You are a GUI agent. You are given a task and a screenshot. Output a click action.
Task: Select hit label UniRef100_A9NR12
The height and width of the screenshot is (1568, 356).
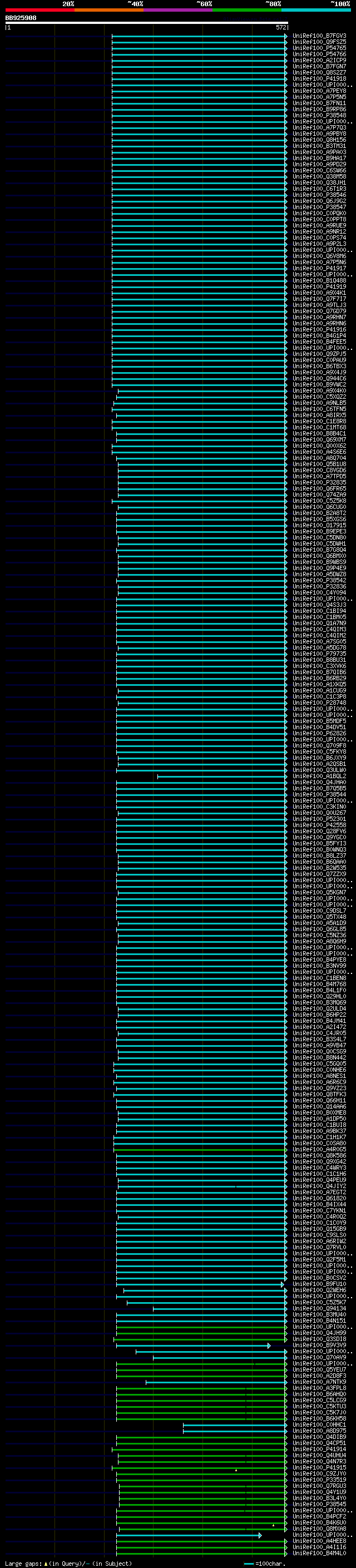[319, 231]
